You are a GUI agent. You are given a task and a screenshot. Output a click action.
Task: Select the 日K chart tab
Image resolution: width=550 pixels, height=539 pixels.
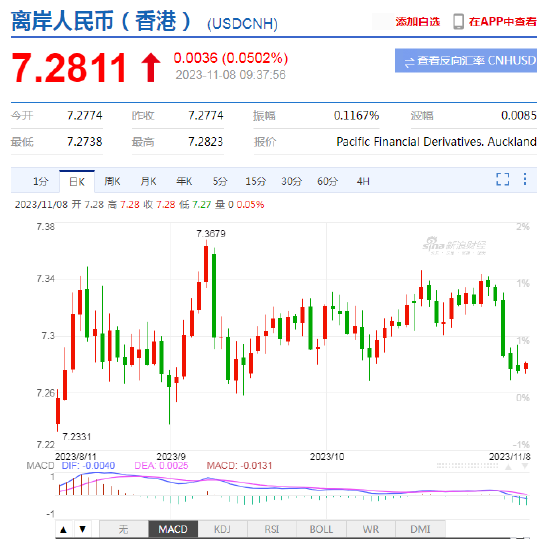(x=77, y=181)
